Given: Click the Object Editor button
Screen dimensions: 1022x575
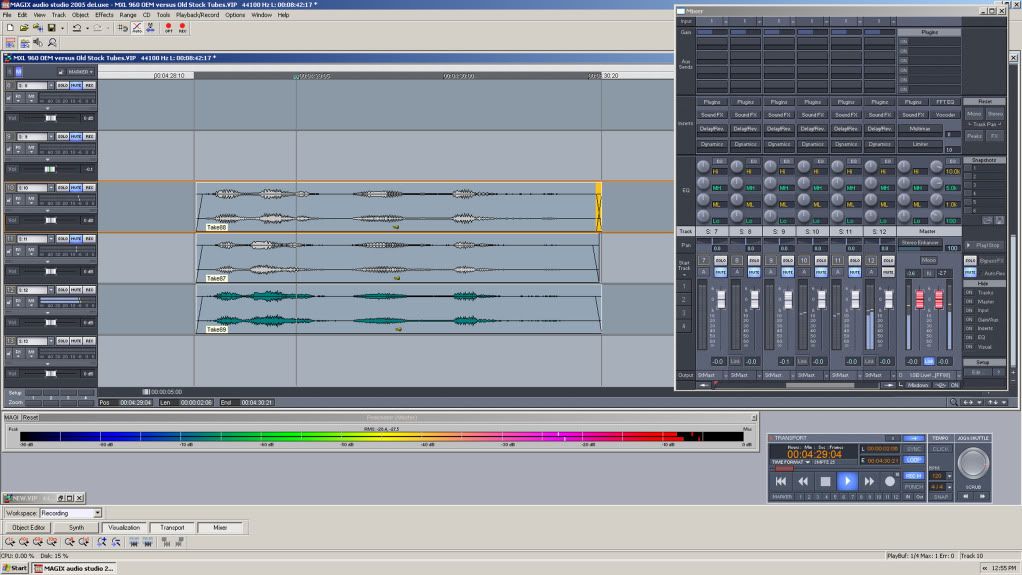Looking at the screenshot, I should tap(29, 527).
